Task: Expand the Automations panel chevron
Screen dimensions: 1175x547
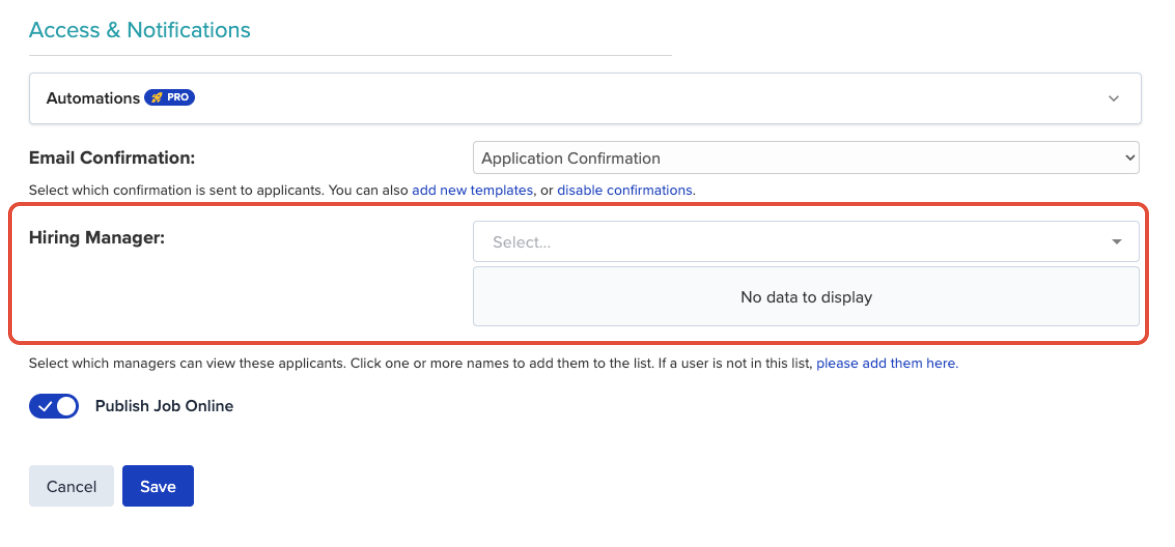Action: [1114, 98]
